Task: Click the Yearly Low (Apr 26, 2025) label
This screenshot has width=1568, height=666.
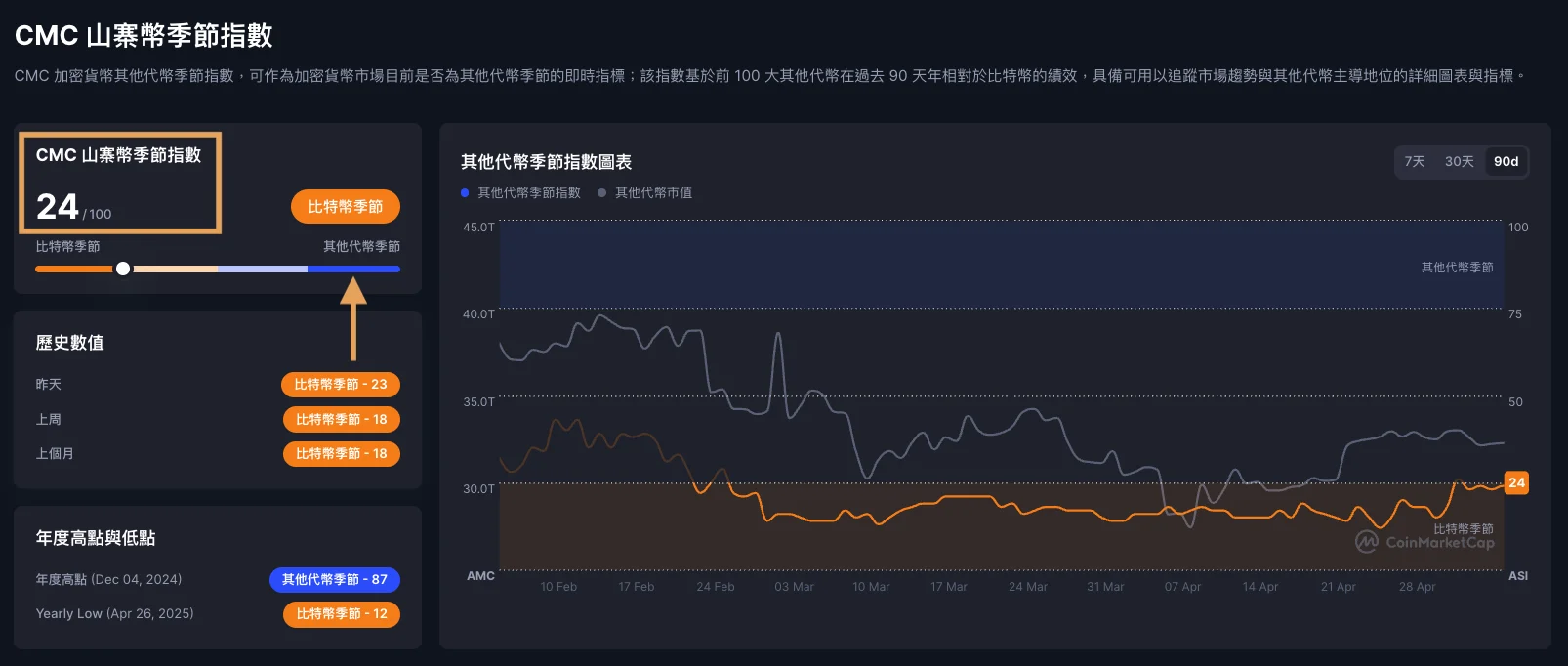Action: (x=115, y=613)
